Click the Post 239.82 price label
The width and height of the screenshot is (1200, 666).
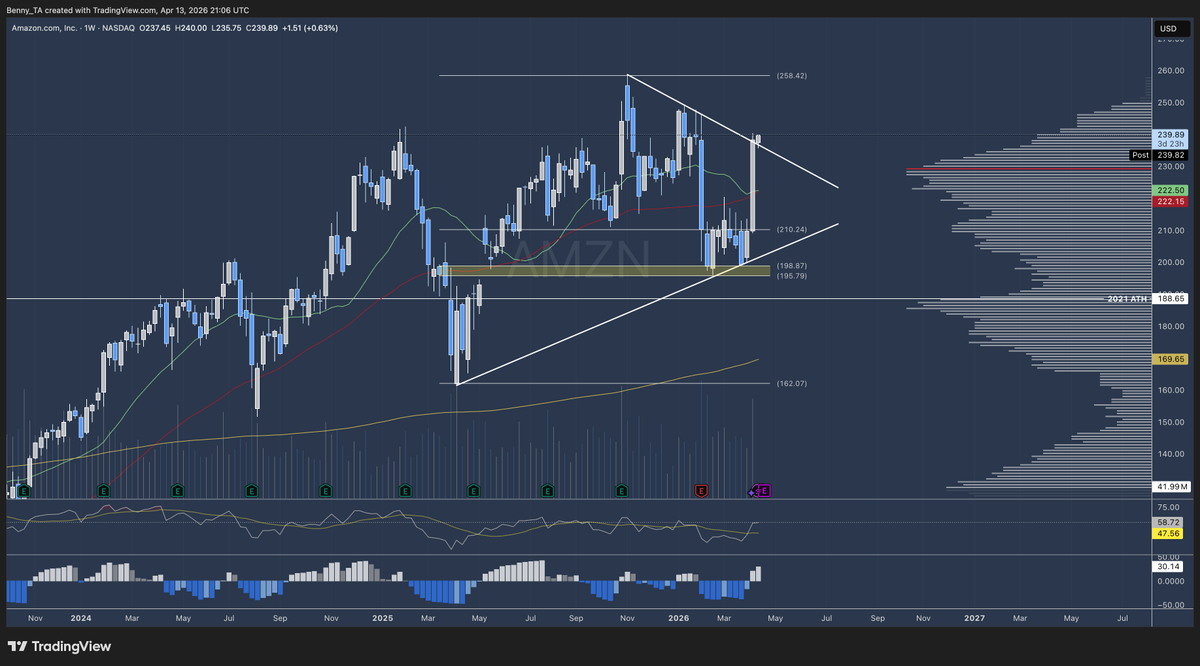[x=1159, y=155]
